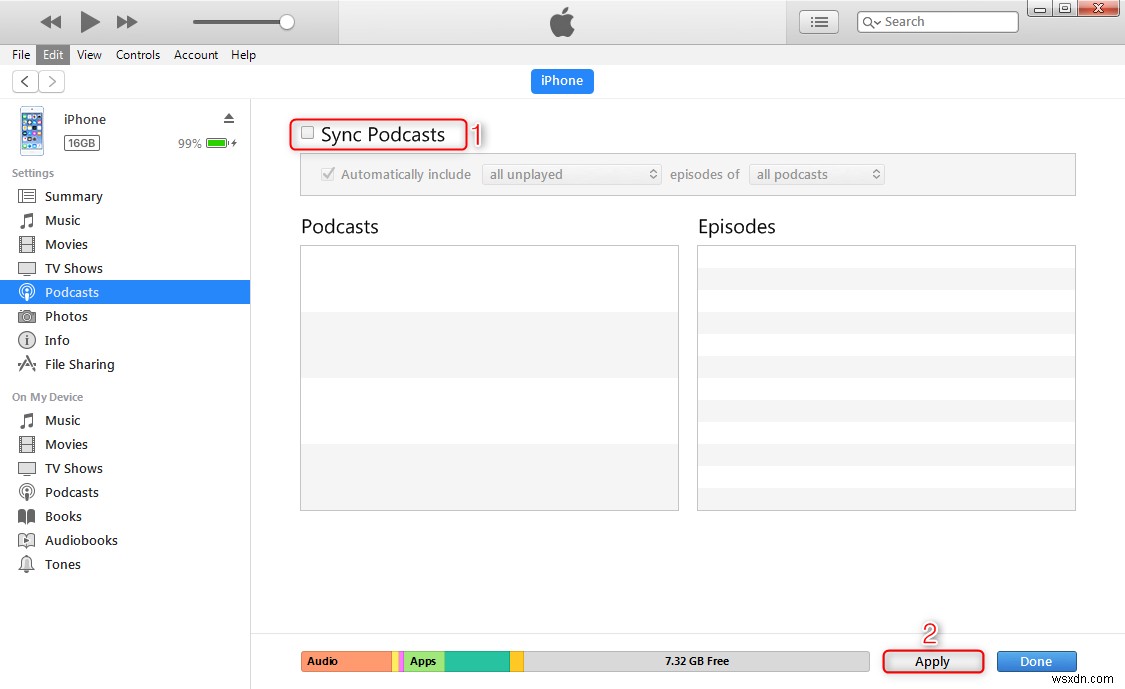Select Tones under On My Device
The image size is (1125, 689).
point(62,564)
